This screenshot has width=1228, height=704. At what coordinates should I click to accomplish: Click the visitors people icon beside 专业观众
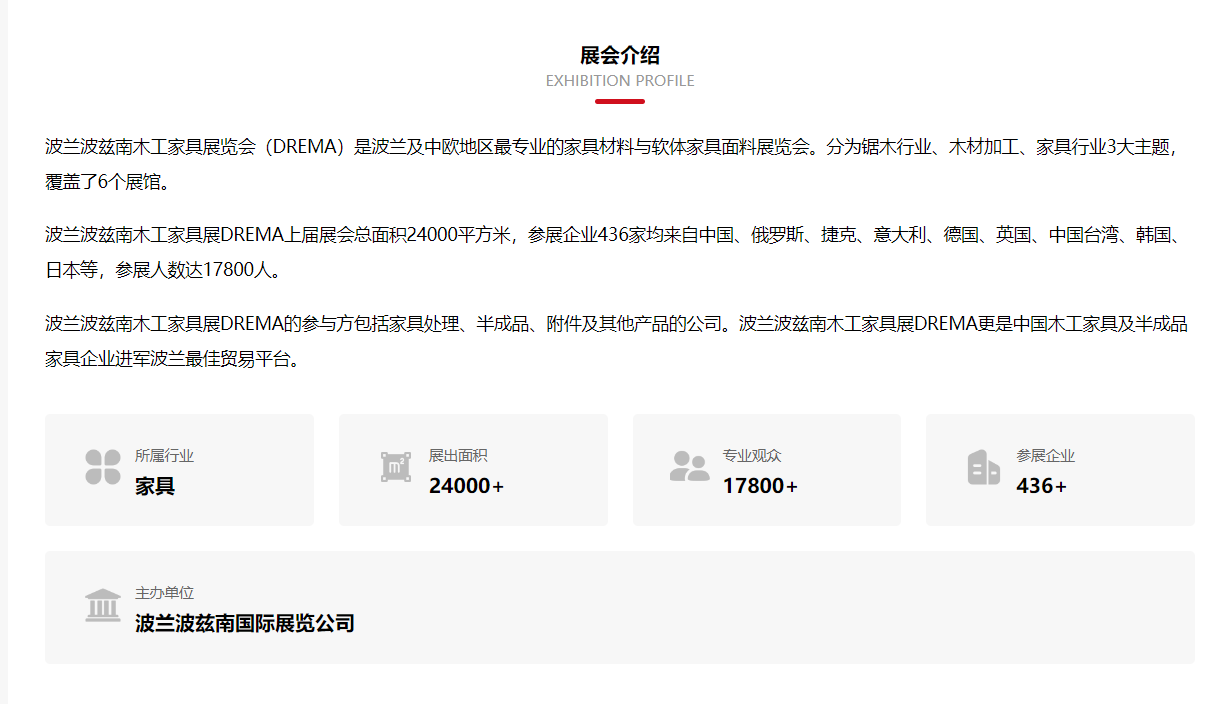point(689,467)
